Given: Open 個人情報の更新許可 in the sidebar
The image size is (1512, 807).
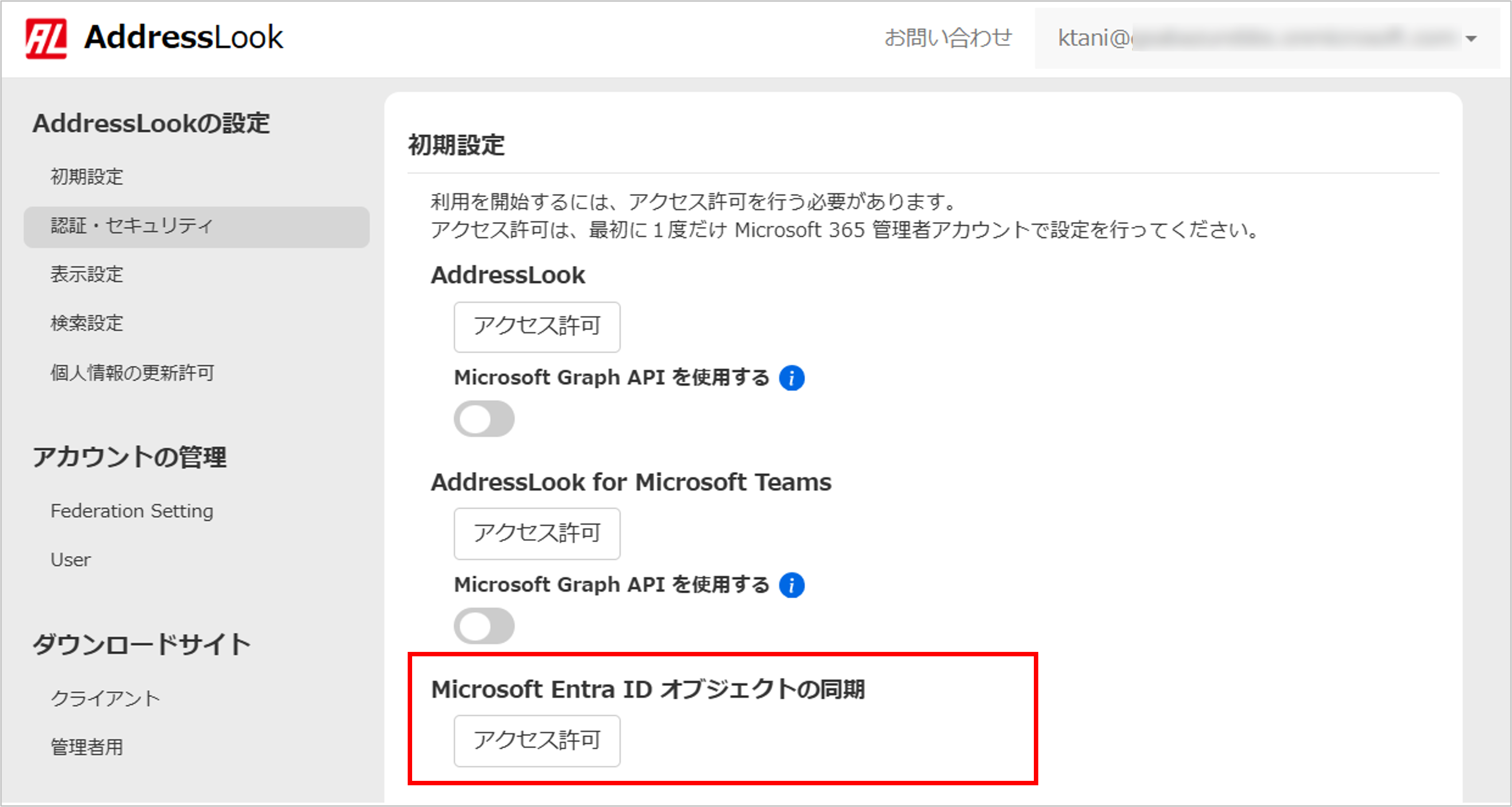Looking at the screenshot, I should click(x=132, y=373).
